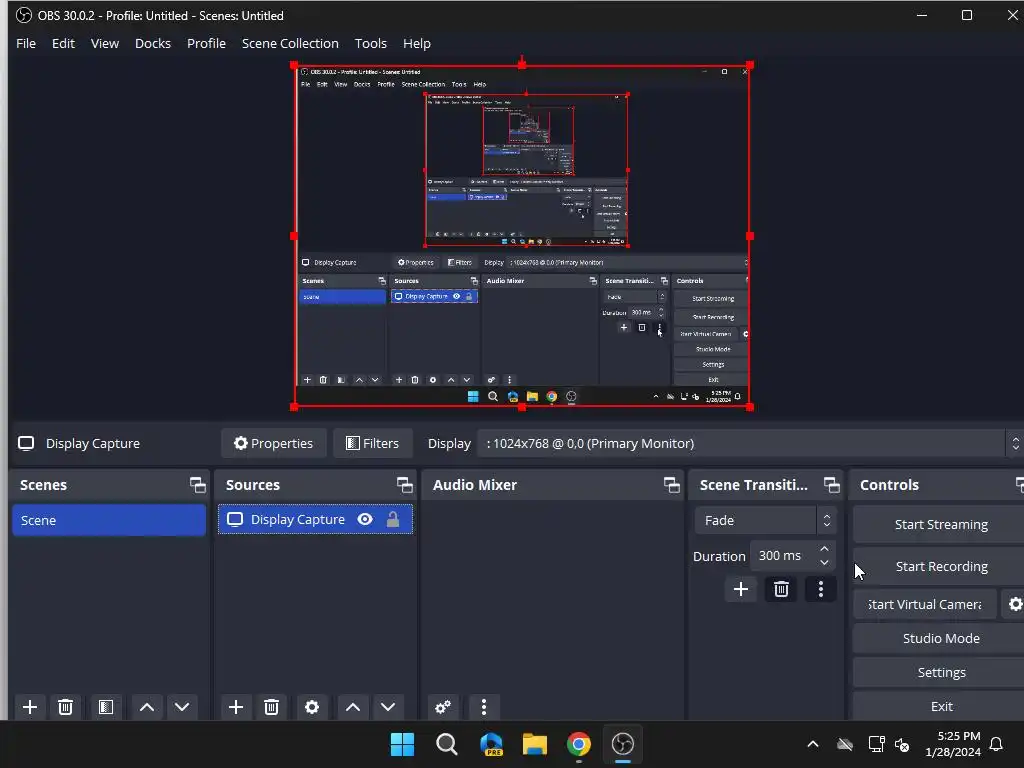Remove selected source with trash icon
This screenshot has height=768, width=1024.
point(272,707)
